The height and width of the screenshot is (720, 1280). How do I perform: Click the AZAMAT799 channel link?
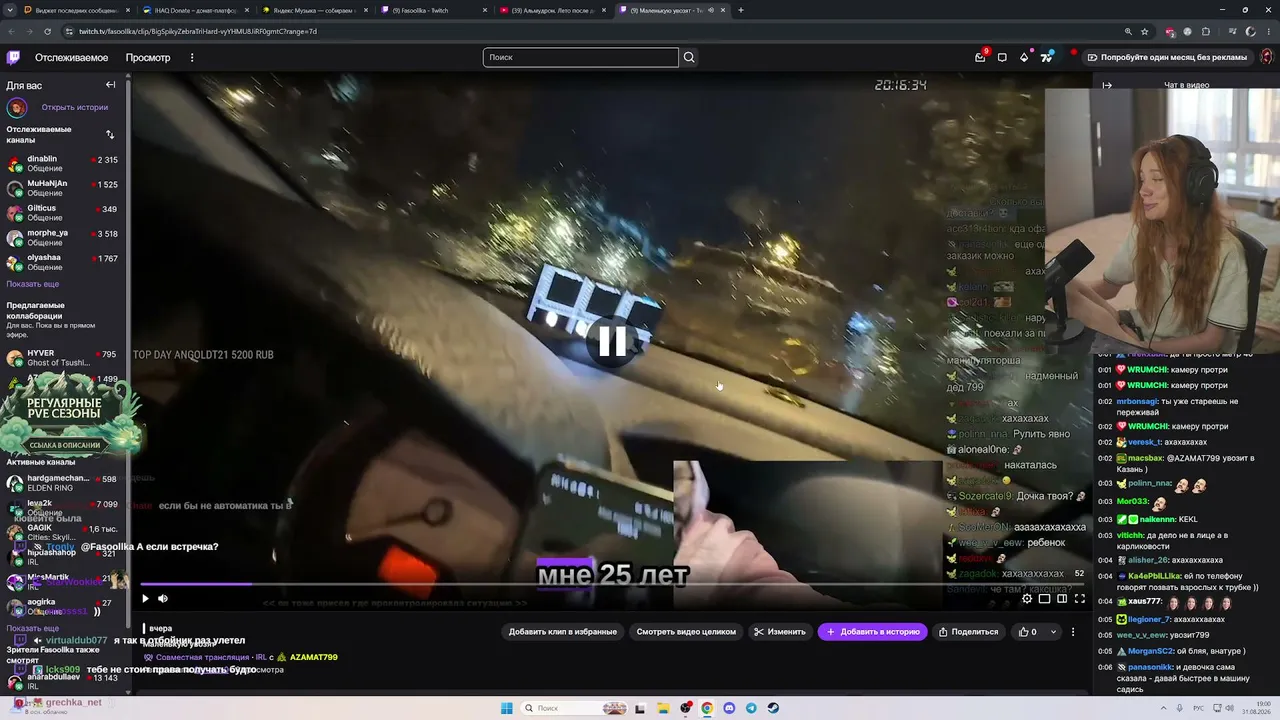pyautogui.click(x=313, y=657)
